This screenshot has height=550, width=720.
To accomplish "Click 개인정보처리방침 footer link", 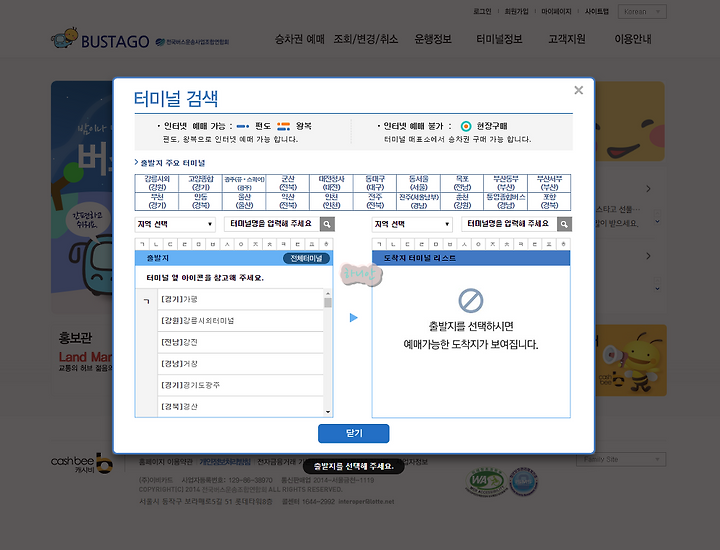I will click(x=225, y=462).
